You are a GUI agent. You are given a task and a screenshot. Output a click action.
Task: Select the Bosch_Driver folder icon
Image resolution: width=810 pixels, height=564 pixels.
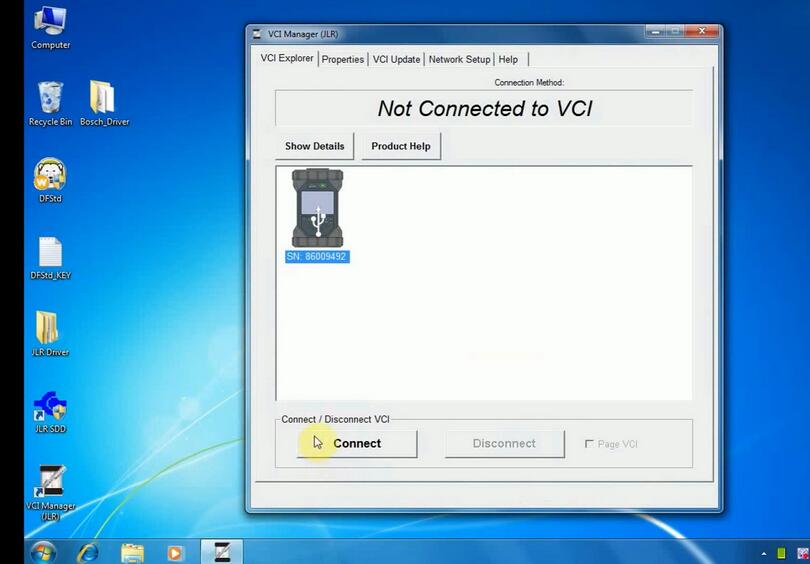coord(104,104)
